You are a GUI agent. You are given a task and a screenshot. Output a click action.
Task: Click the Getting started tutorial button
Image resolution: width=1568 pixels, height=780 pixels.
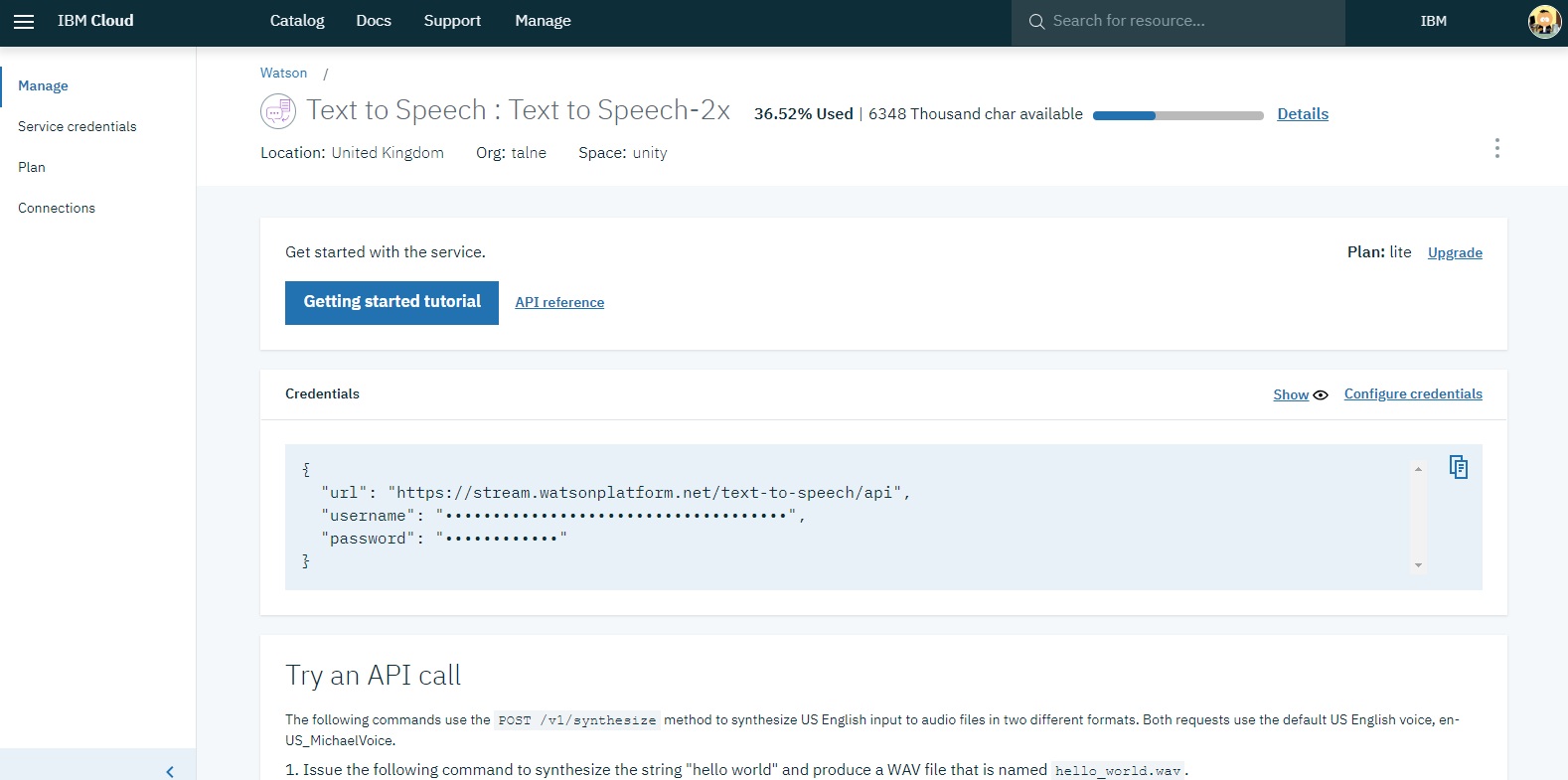[392, 302]
